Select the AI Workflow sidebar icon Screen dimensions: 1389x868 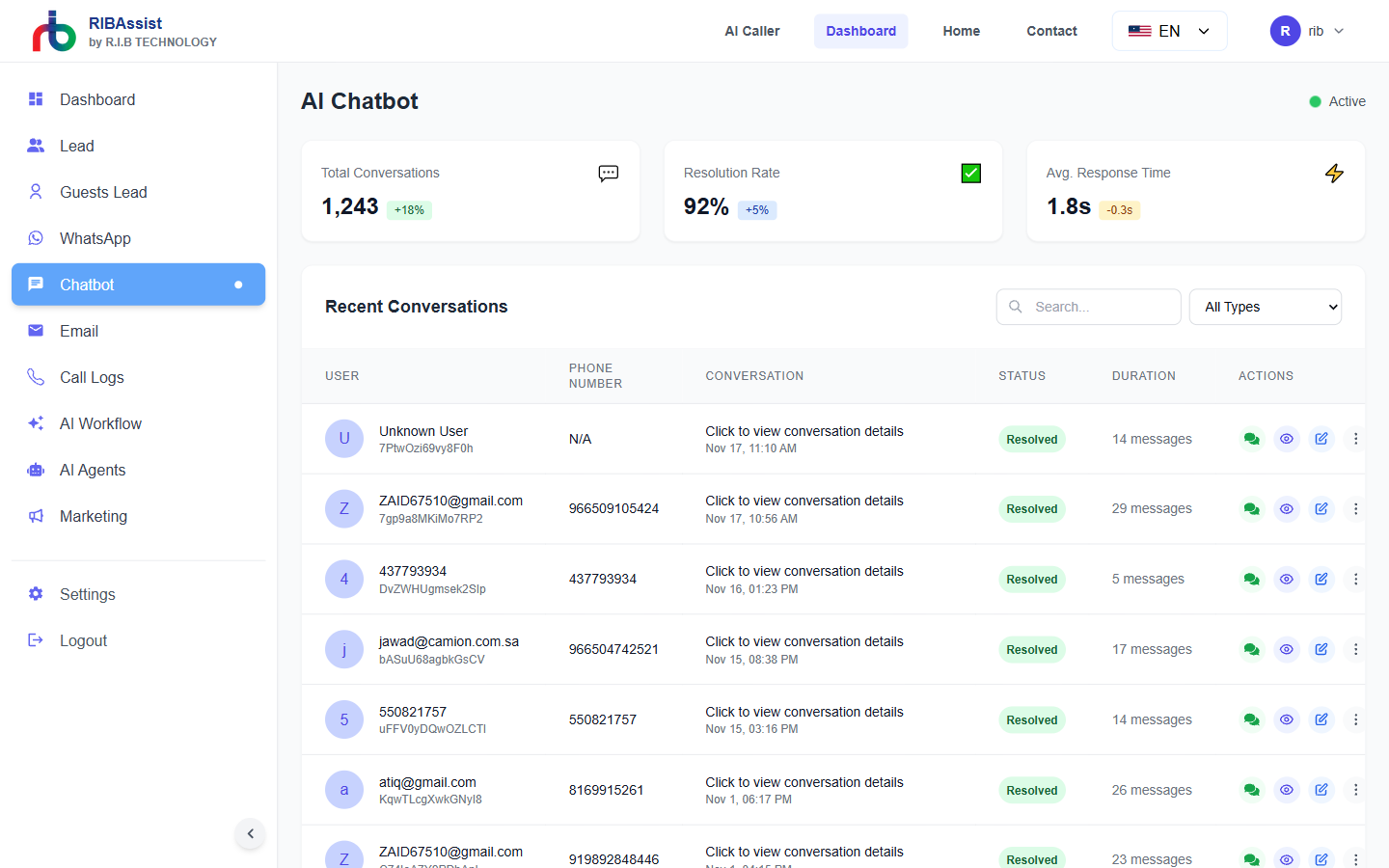36,423
